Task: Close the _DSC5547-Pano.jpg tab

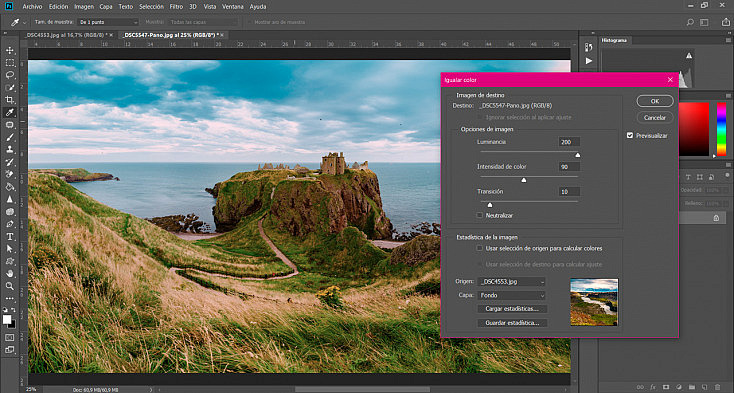Action: click(222, 35)
